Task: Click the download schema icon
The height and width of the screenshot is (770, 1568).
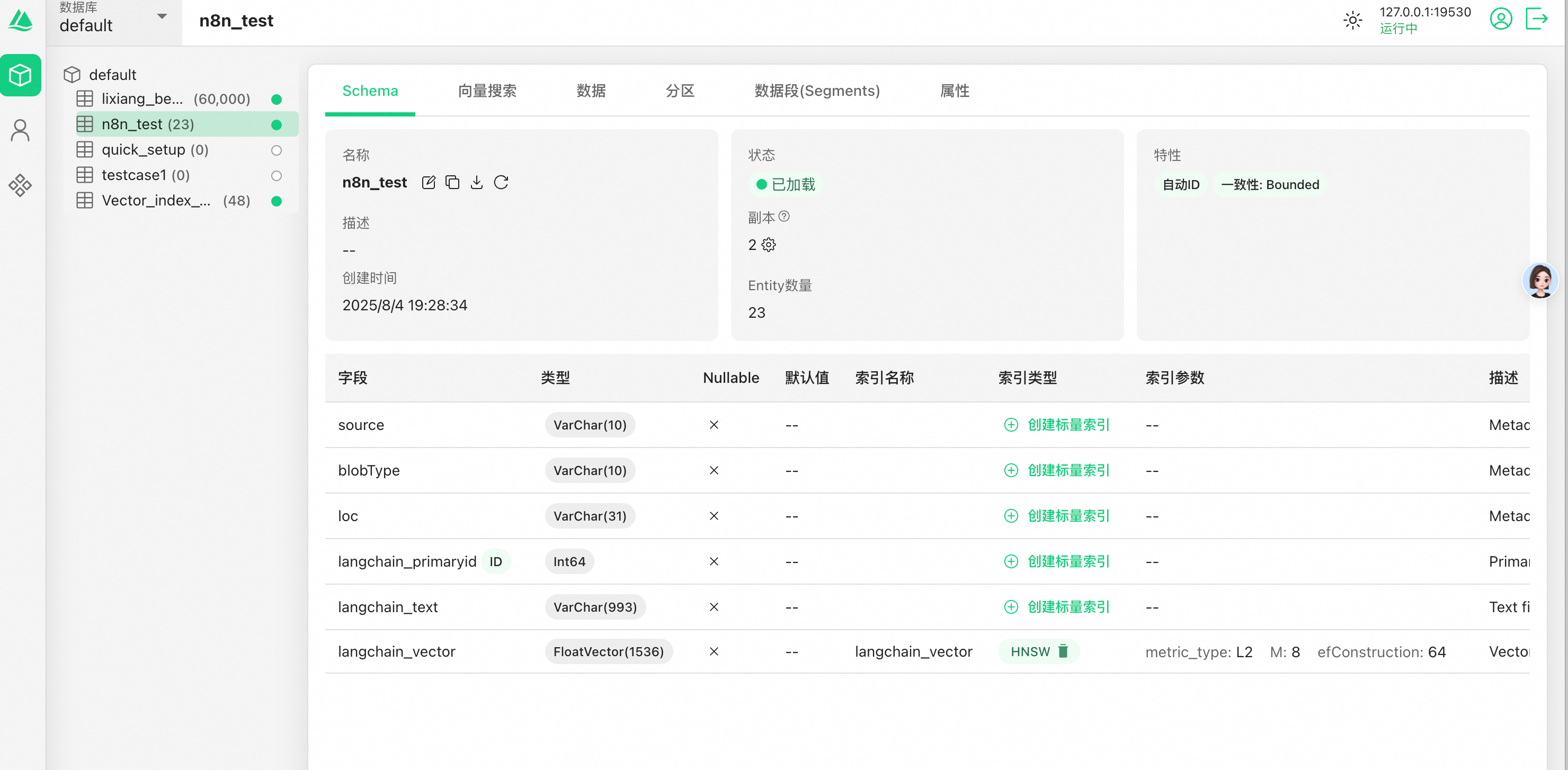Action: tap(477, 183)
